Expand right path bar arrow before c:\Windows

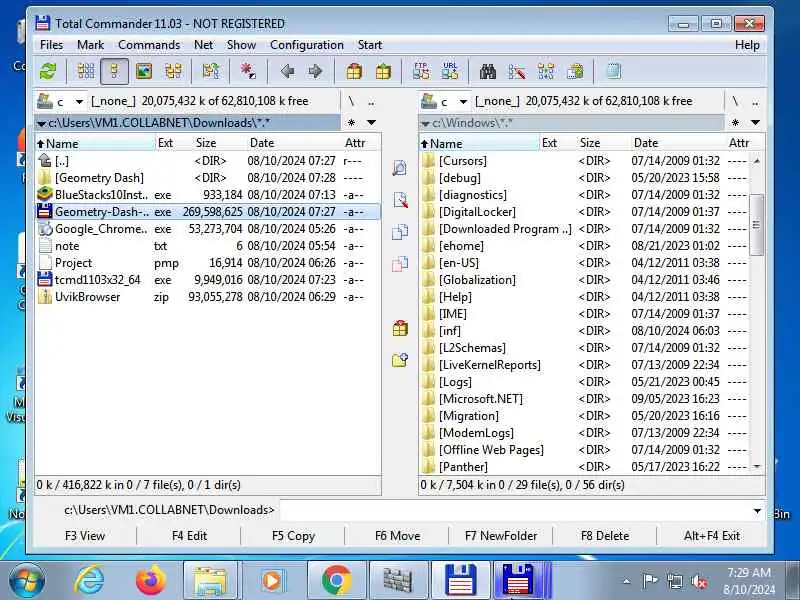tap(425, 123)
